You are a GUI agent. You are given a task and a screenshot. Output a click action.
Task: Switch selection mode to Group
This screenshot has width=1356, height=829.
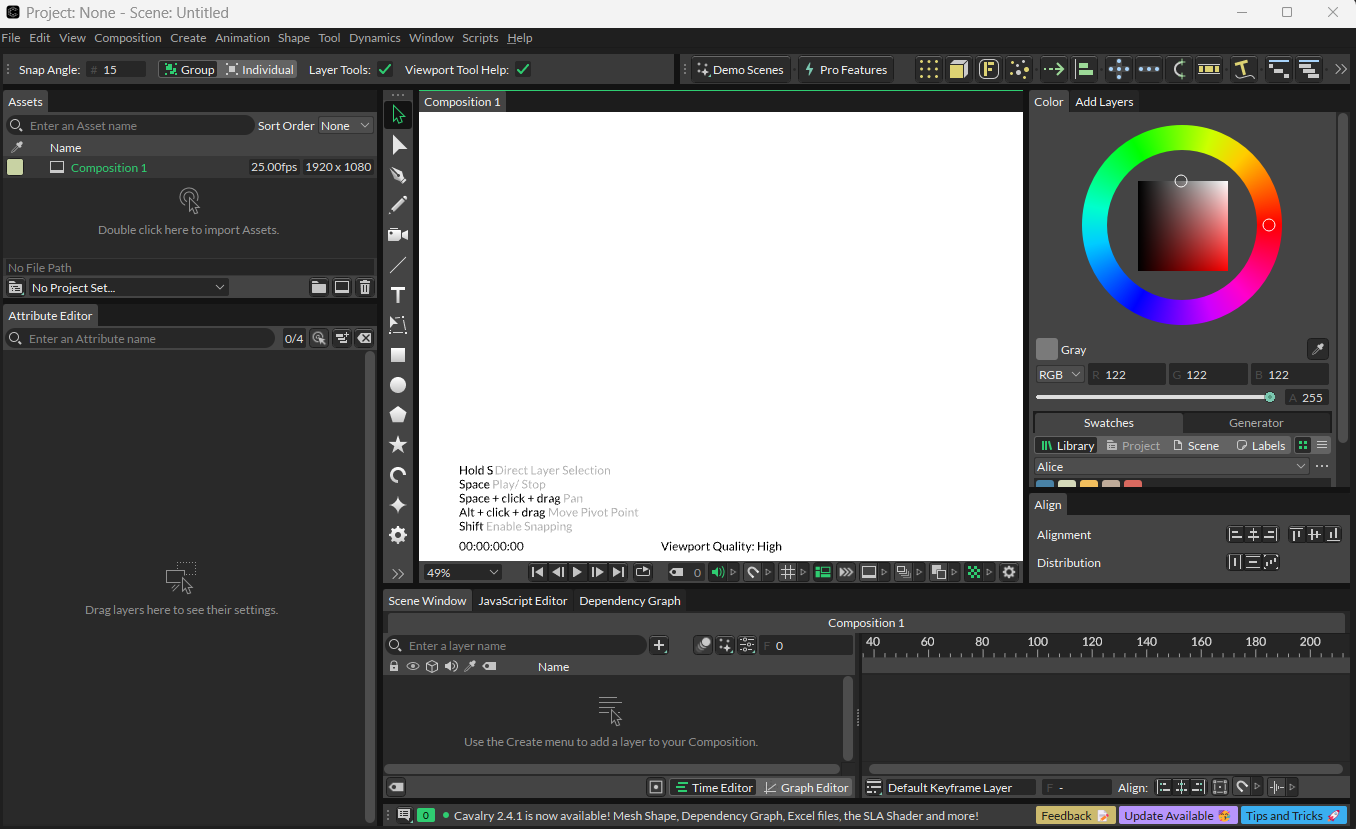[x=189, y=69]
